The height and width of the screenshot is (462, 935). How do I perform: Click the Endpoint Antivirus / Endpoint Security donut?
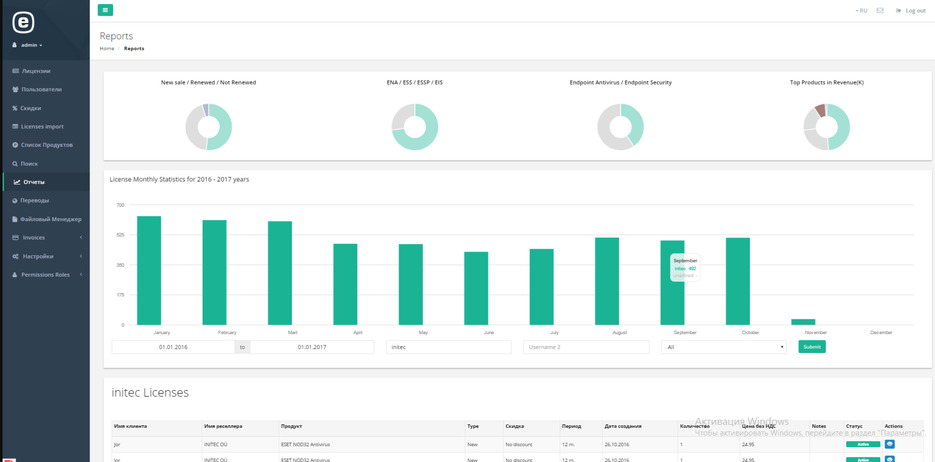[x=621, y=127]
